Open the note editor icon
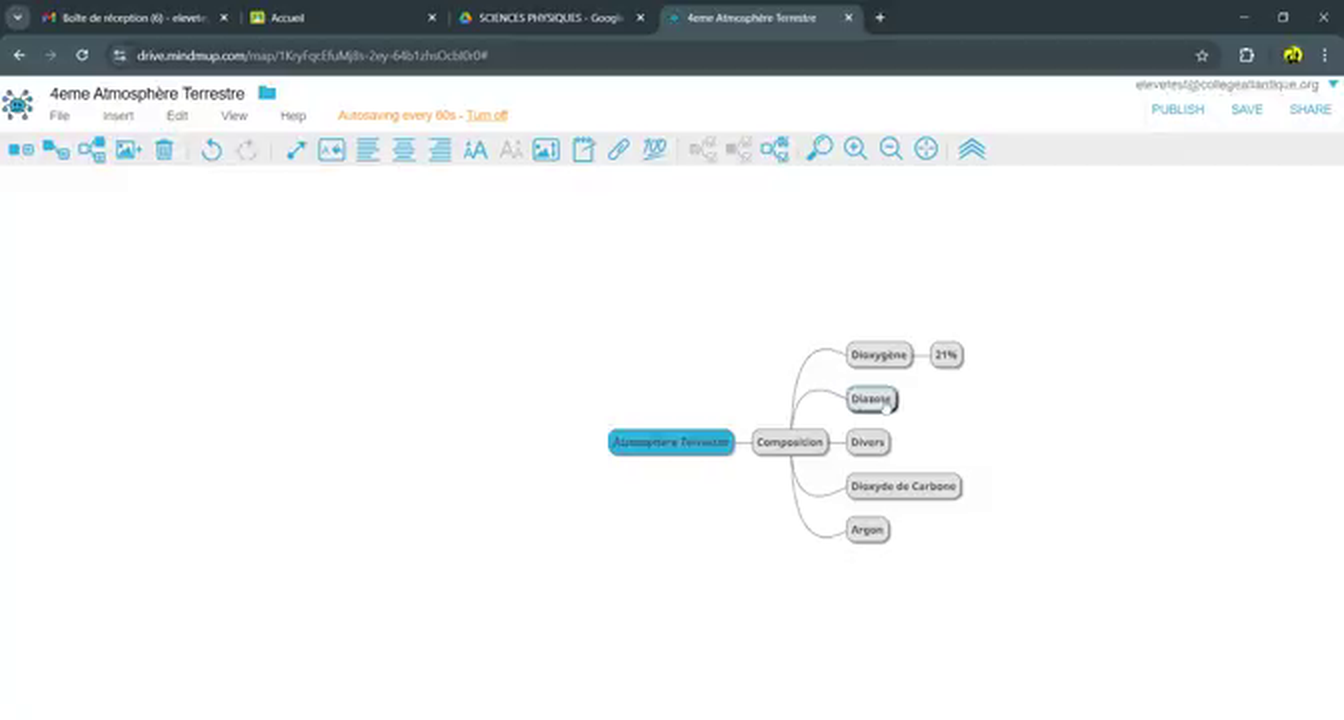This screenshot has width=1344, height=720. tap(583, 150)
